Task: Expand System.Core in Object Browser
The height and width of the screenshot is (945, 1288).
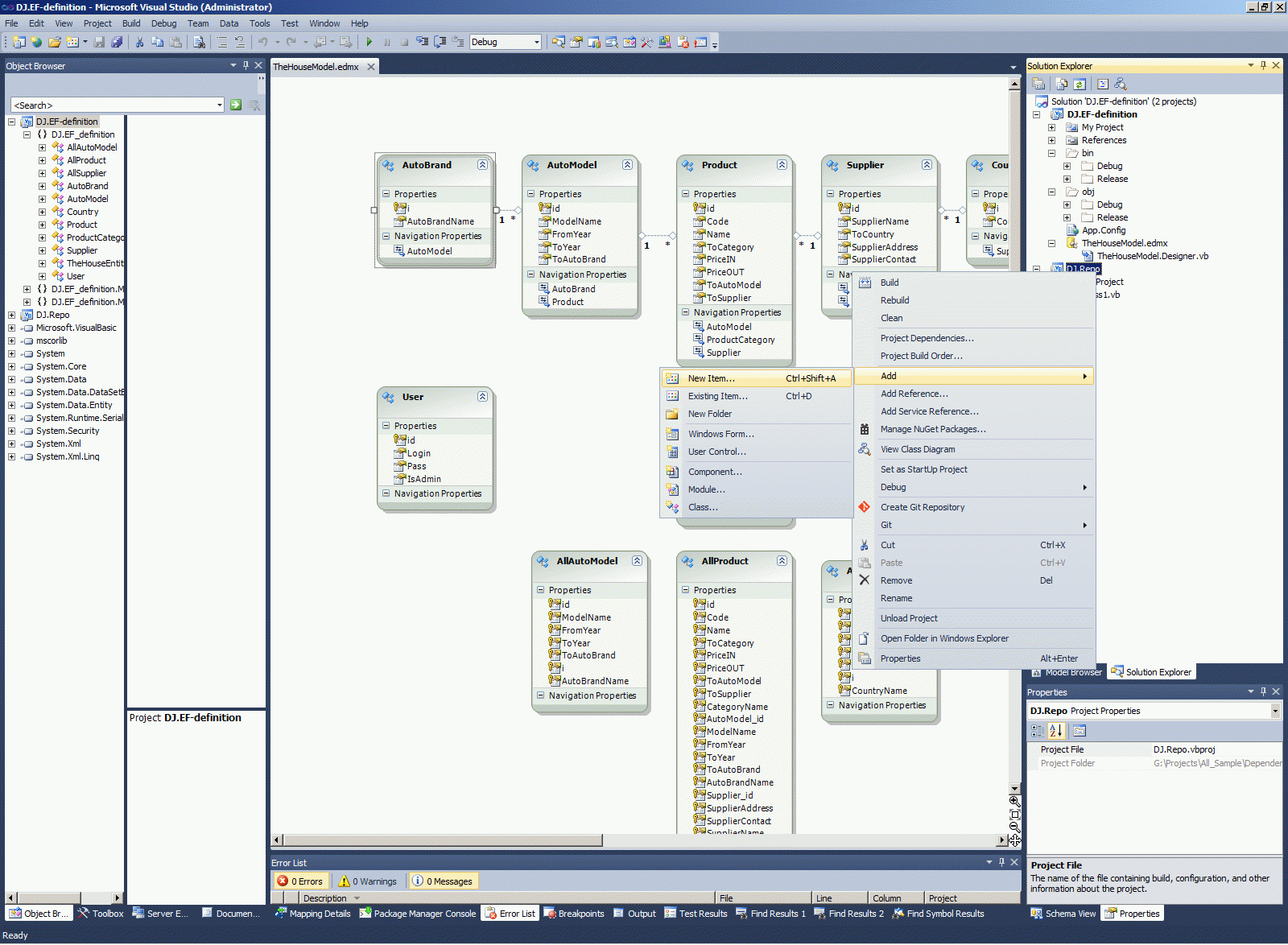Action: (x=11, y=366)
